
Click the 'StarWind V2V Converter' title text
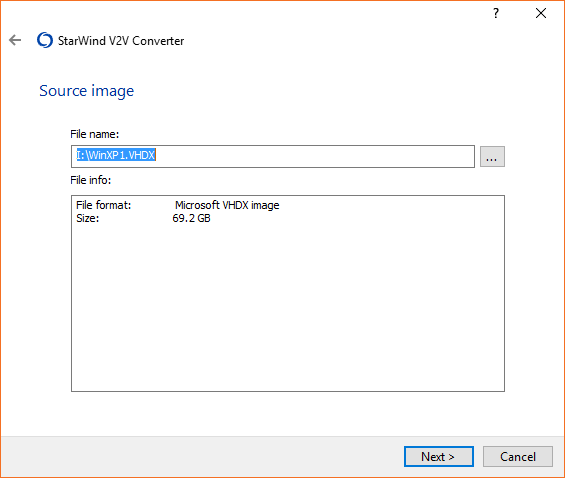(121, 41)
